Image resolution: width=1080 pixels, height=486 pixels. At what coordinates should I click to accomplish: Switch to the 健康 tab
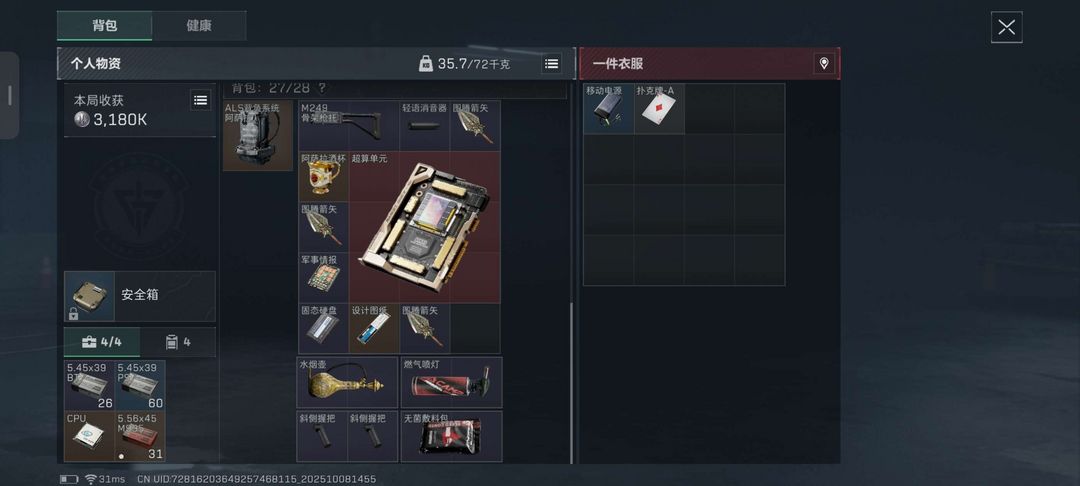coord(199,26)
